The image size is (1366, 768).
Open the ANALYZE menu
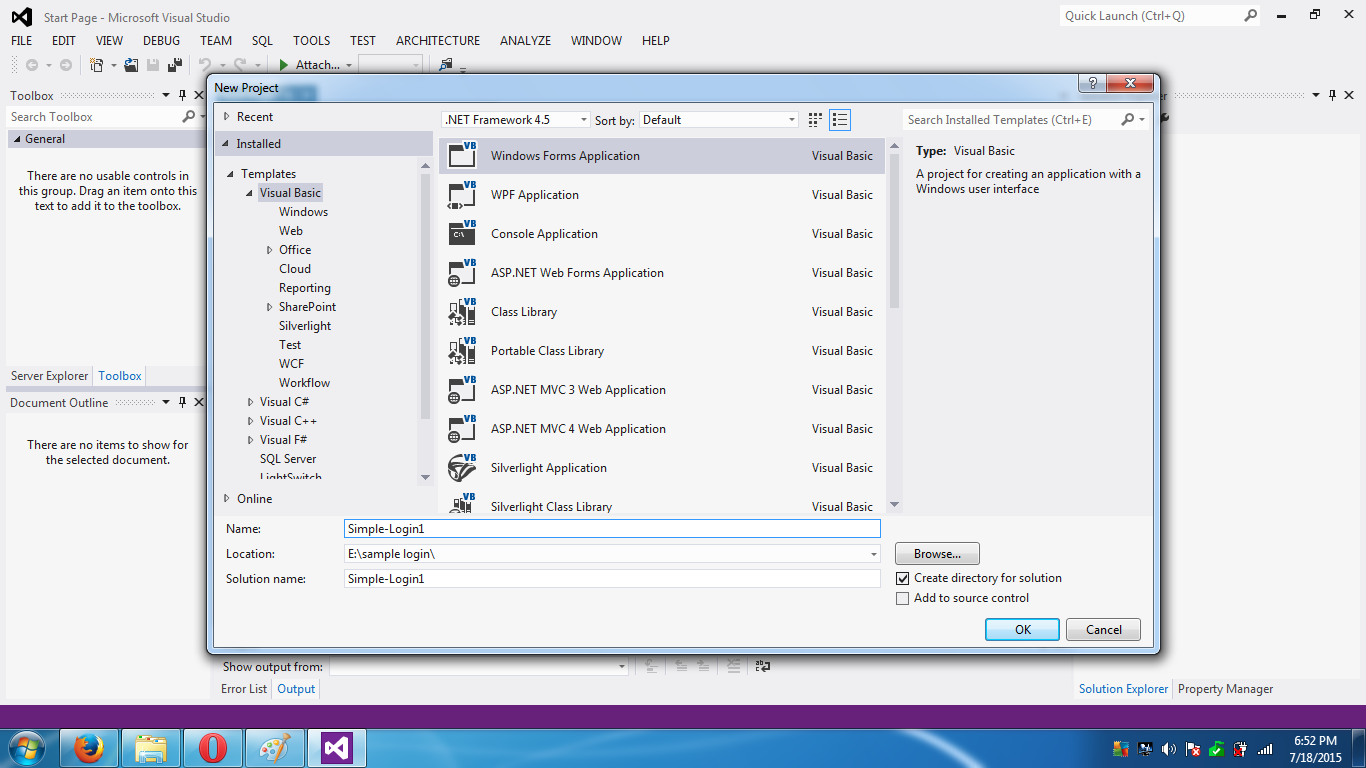526,41
